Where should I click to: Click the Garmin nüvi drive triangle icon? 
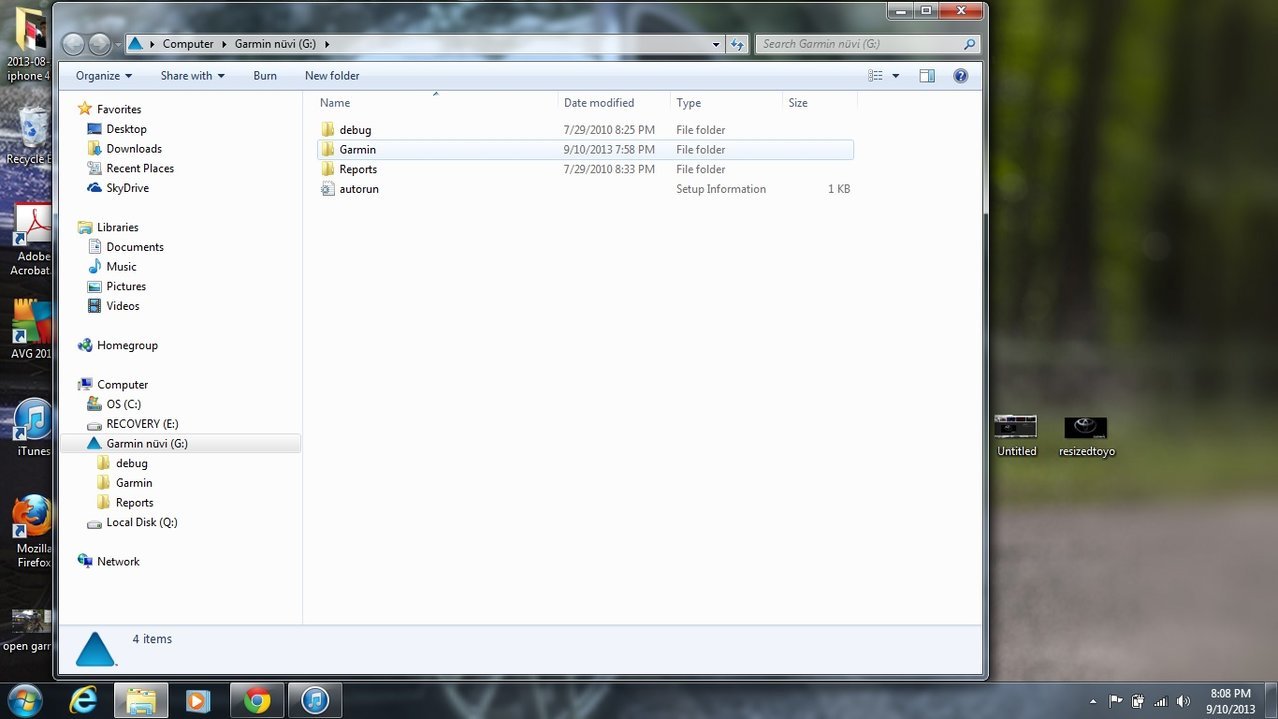pos(94,444)
